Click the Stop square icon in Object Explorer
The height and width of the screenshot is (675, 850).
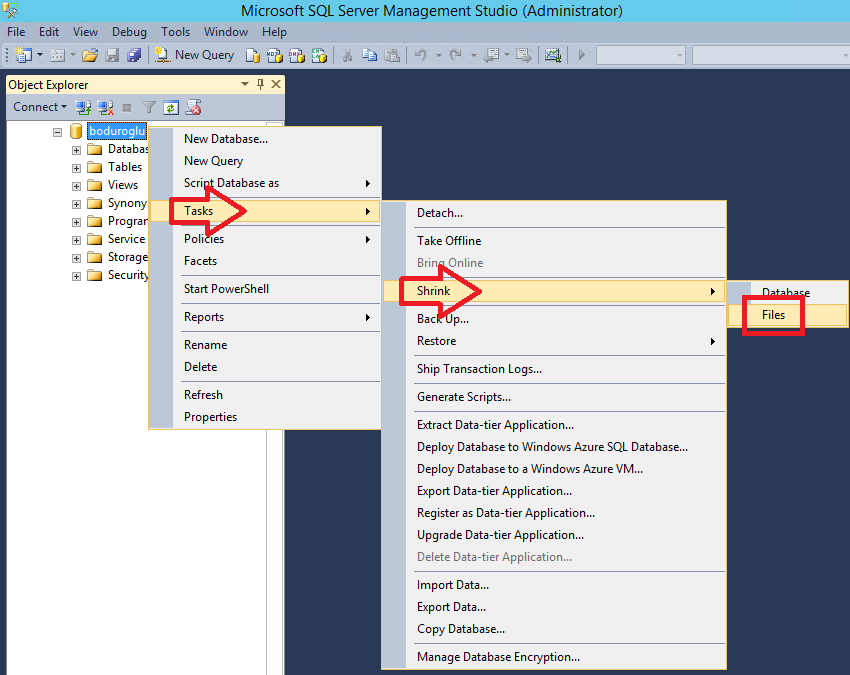click(127, 107)
